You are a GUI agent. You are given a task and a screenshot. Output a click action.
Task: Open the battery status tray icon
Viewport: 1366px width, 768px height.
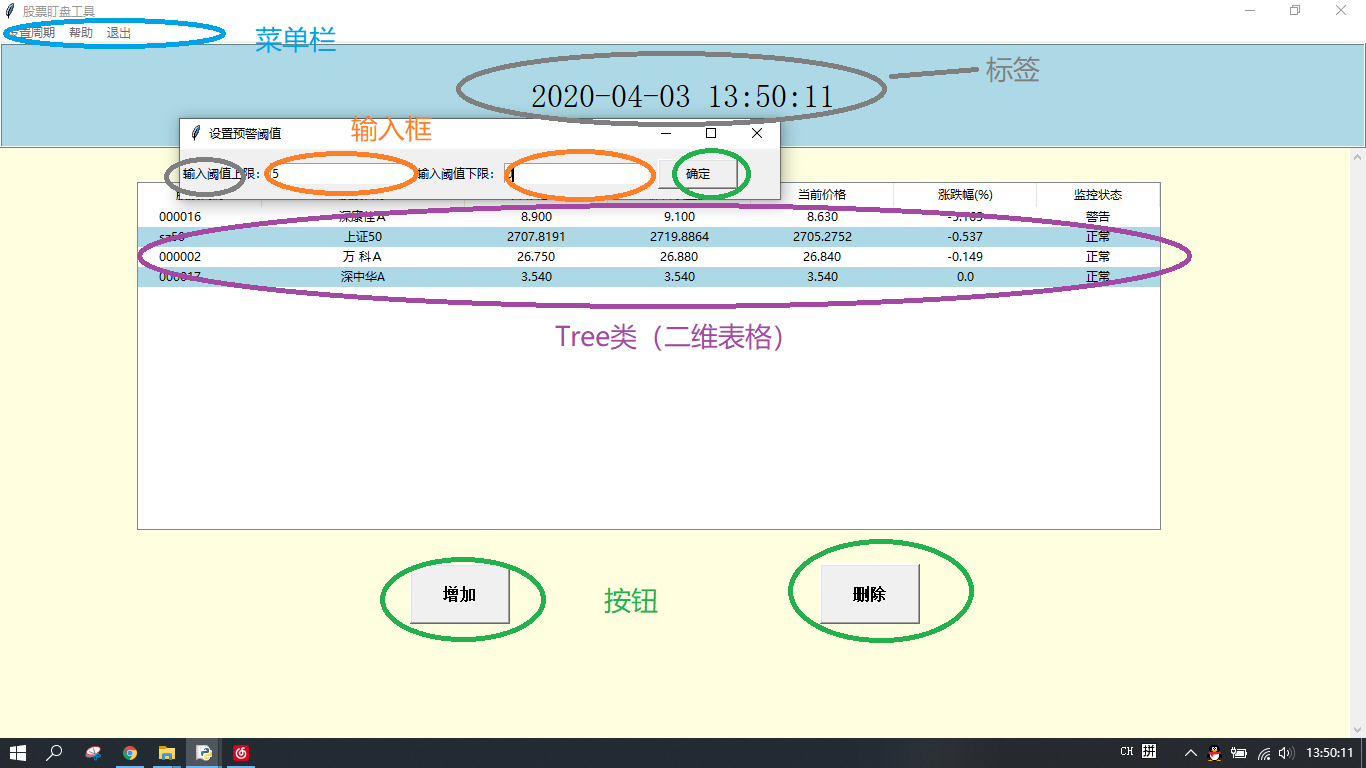[x=1239, y=753]
